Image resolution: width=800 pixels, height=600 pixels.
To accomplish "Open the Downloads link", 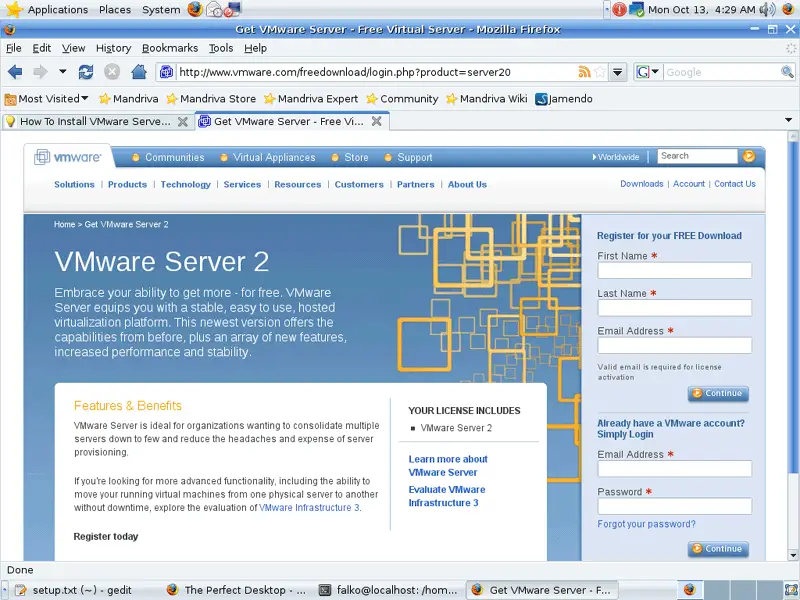I will (642, 184).
